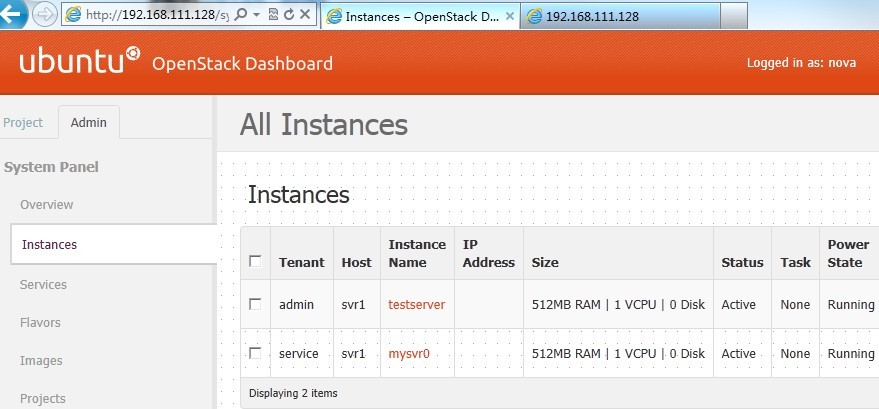Click the System Panel heading
Image resolution: width=879 pixels, height=409 pixels.
(x=51, y=167)
